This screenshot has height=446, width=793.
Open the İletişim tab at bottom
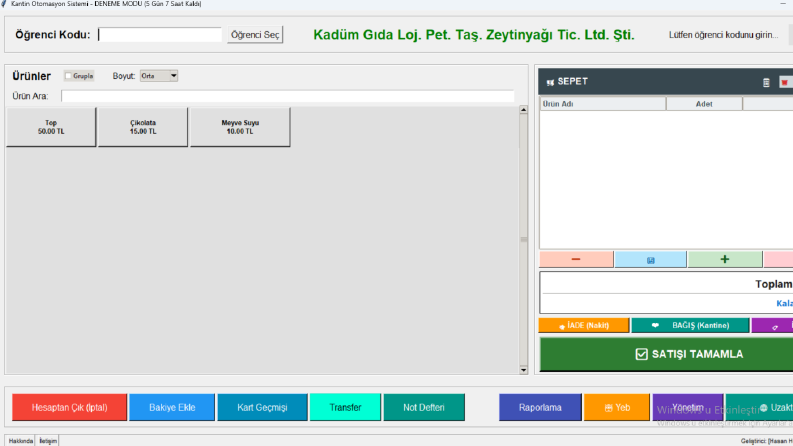[x=48, y=441]
